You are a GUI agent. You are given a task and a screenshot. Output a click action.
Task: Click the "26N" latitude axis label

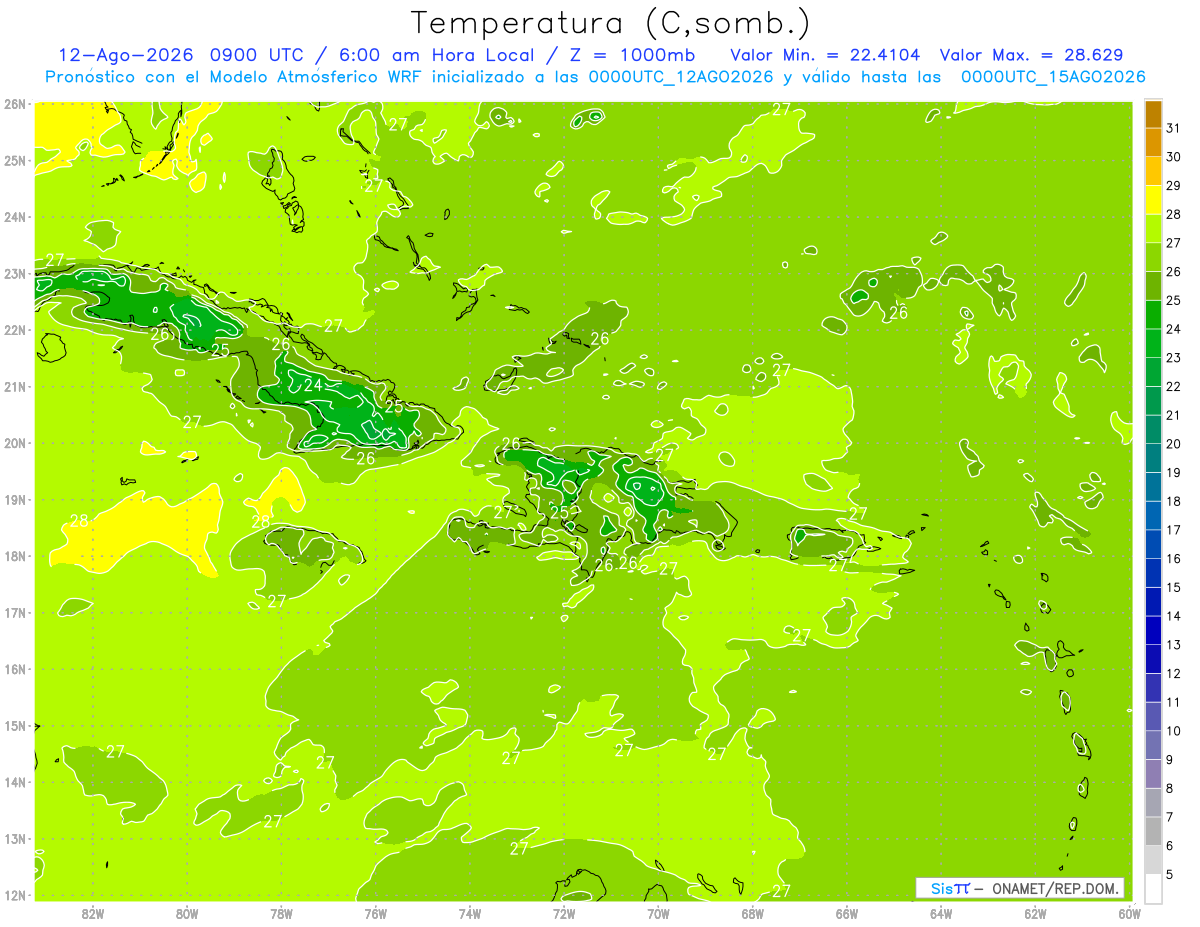14,104
